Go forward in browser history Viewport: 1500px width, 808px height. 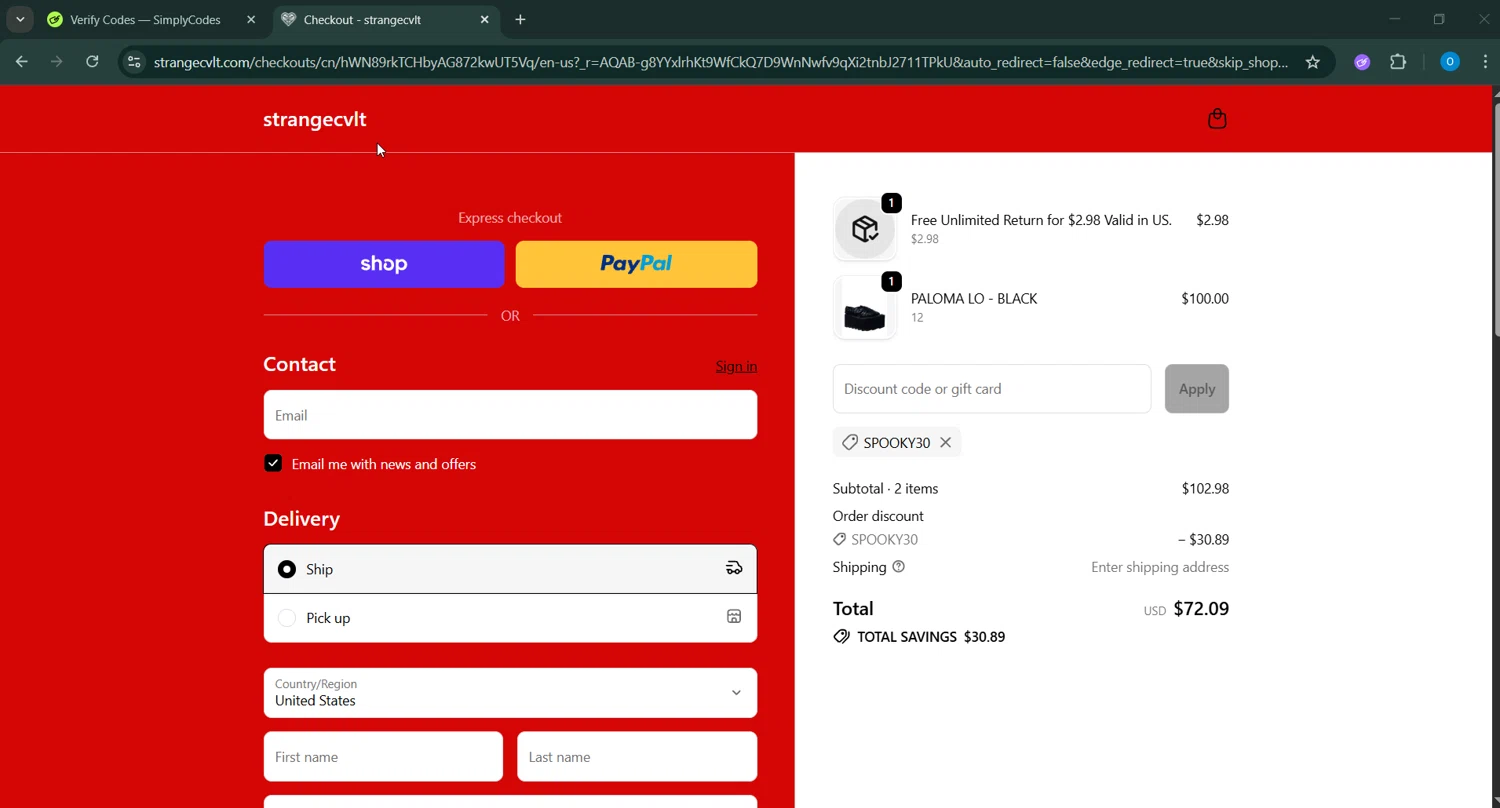pyautogui.click(x=57, y=62)
